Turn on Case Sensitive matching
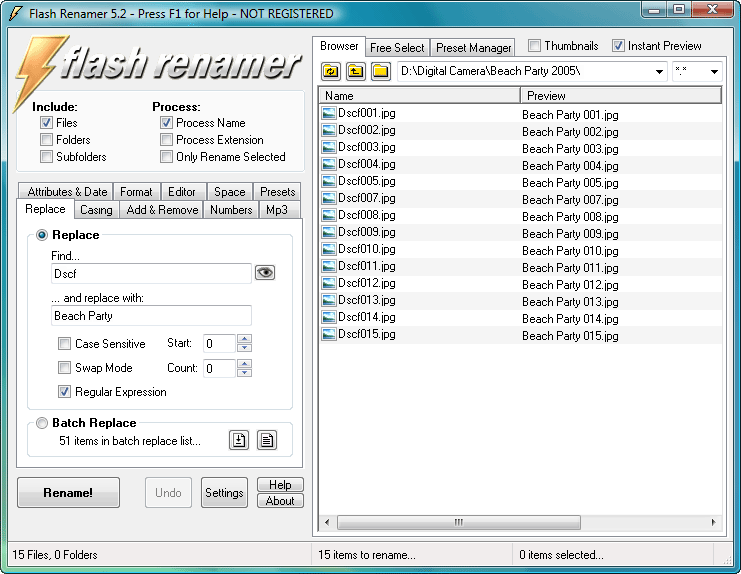Viewport: 741px width, 574px height. click(x=64, y=343)
